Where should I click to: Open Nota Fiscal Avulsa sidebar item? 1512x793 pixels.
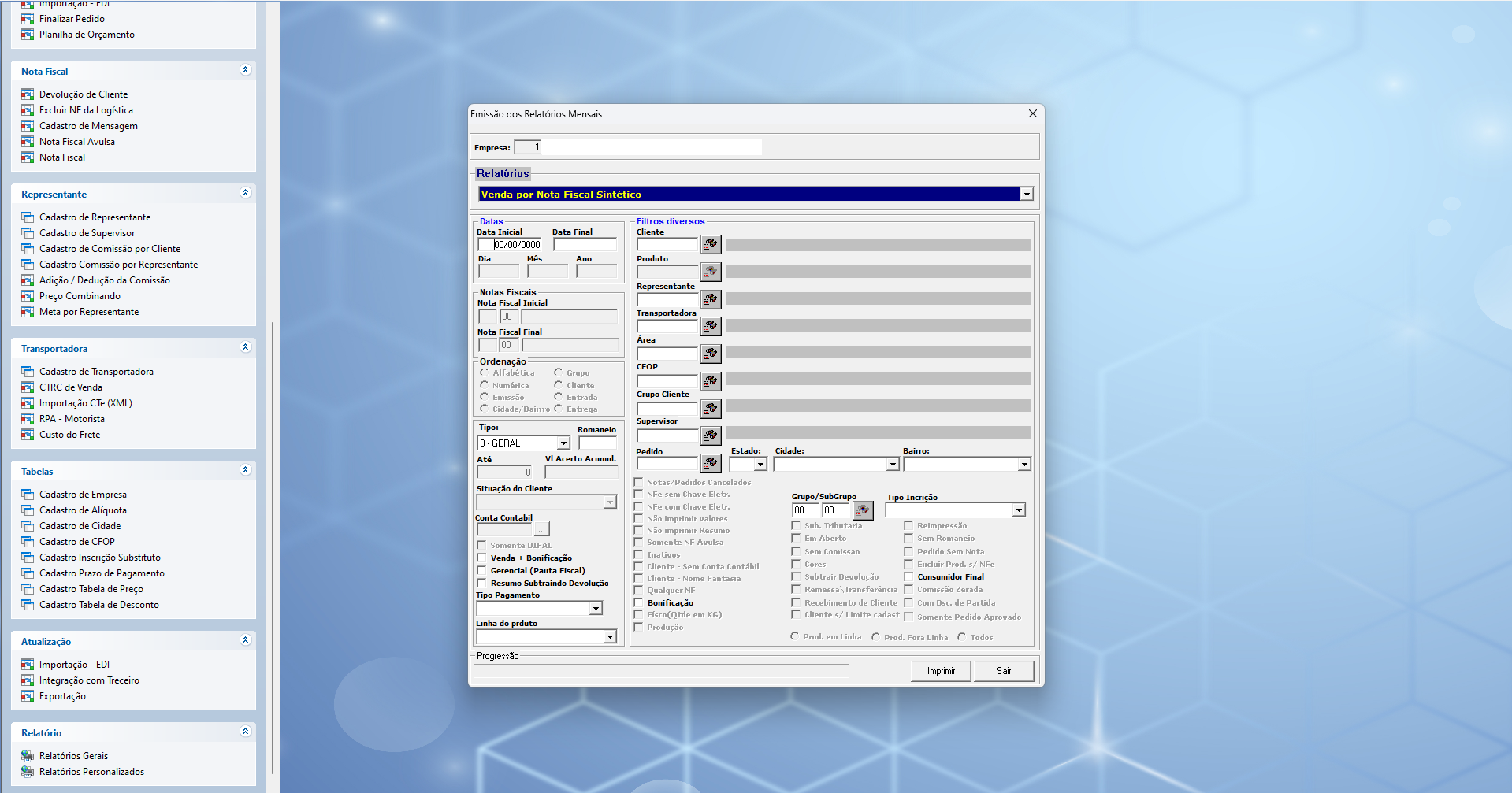77,142
